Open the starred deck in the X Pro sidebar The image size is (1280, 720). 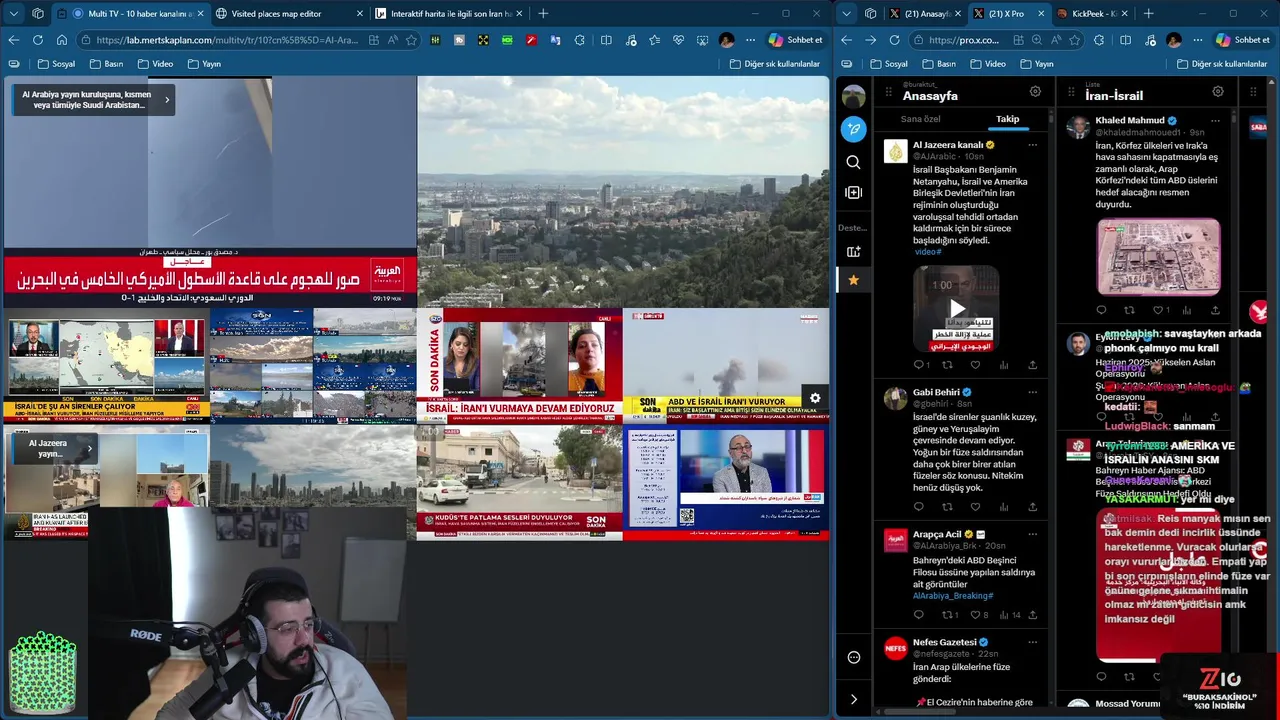853,280
